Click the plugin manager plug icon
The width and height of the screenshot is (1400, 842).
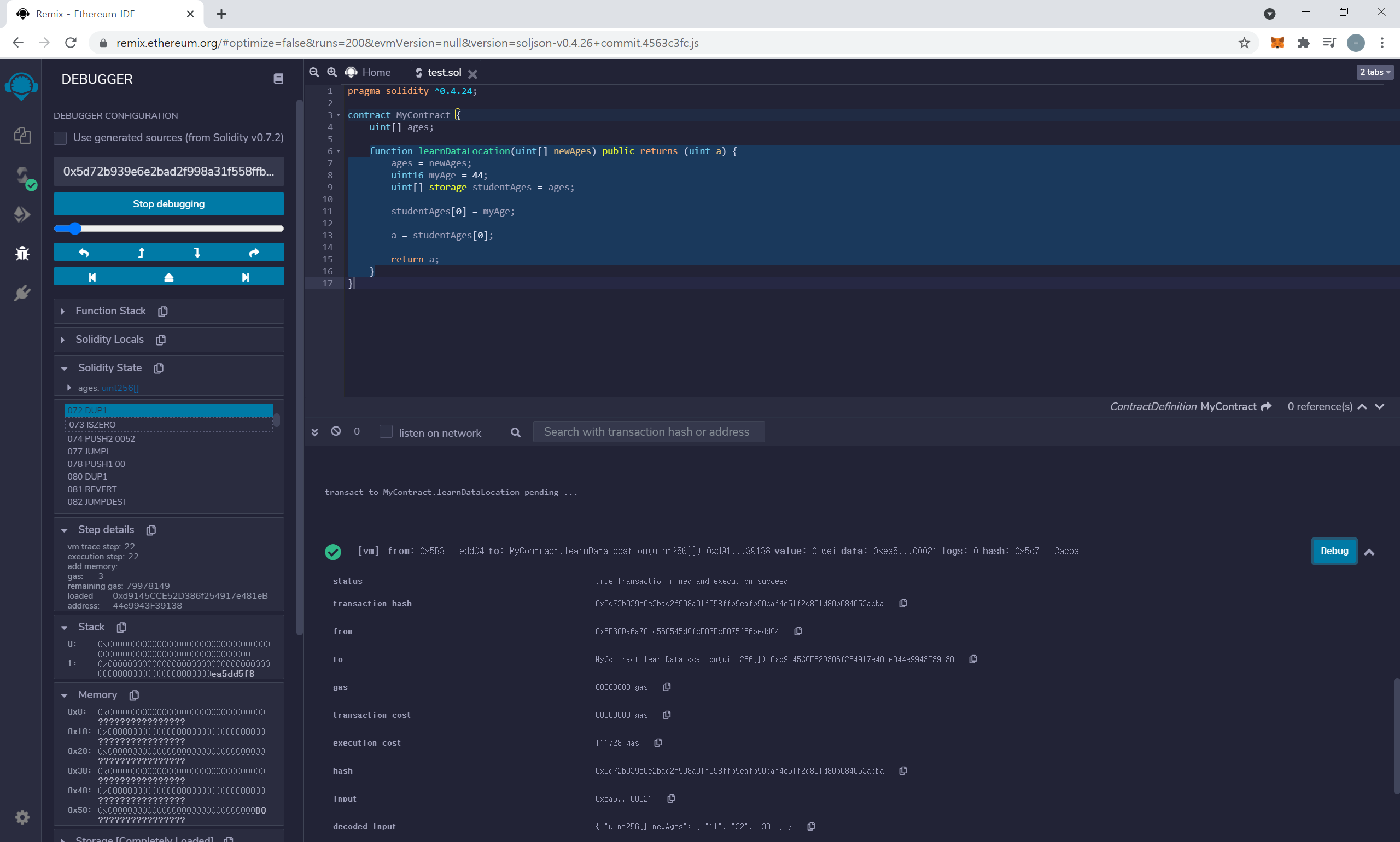pyautogui.click(x=22, y=294)
